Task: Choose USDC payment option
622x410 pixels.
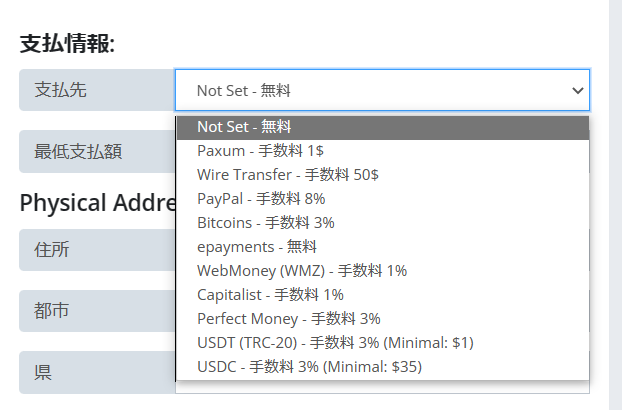Action: click(x=382, y=366)
